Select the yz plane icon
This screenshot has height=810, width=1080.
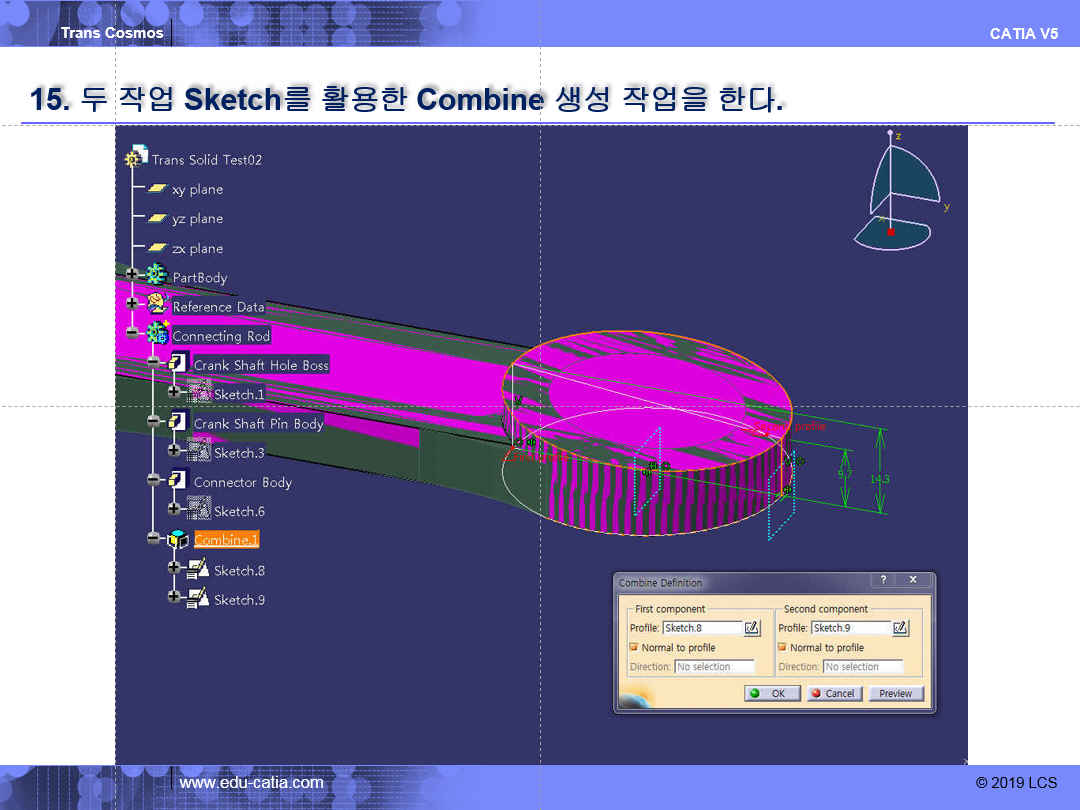(157, 218)
